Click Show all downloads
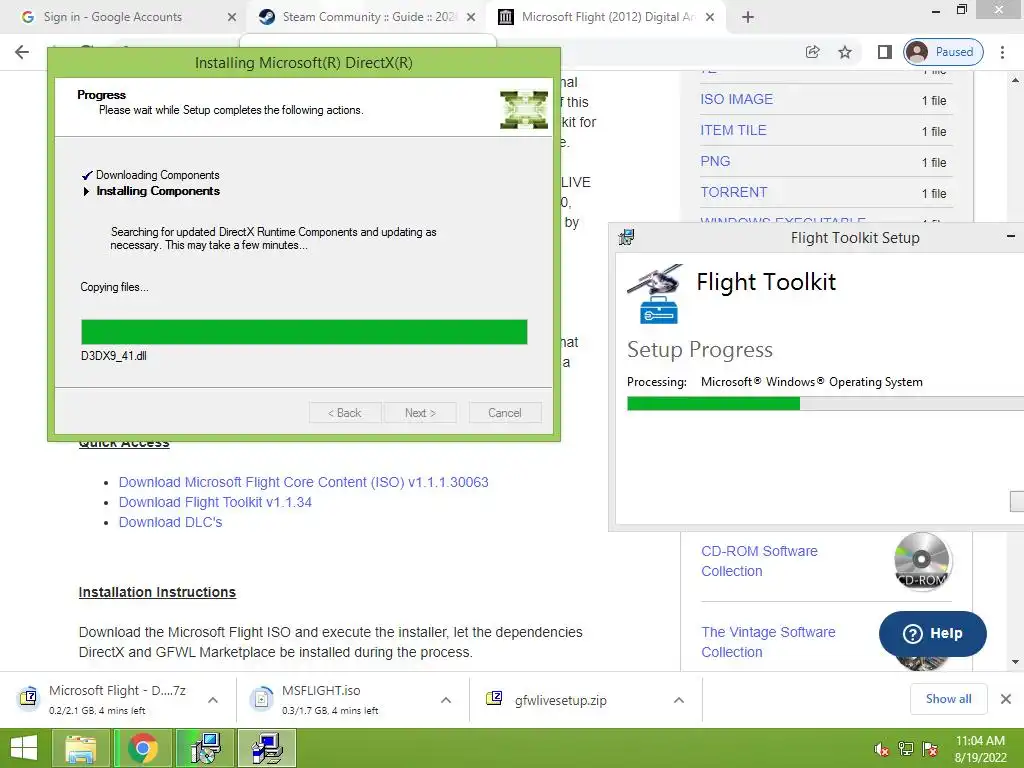The width and height of the screenshot is (1024, 768). pyautogui.click(x=948, y=699)
